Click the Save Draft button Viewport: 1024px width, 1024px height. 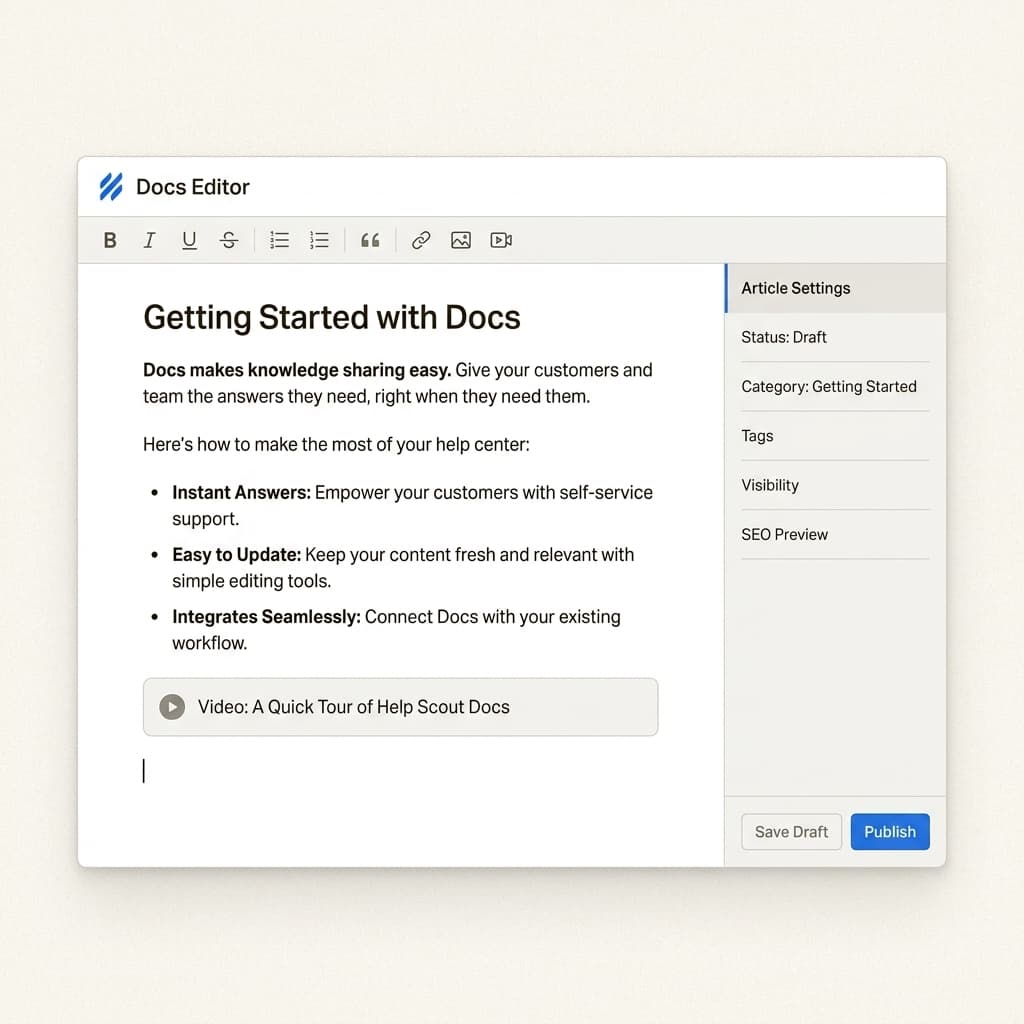click(x=792, y=831)
